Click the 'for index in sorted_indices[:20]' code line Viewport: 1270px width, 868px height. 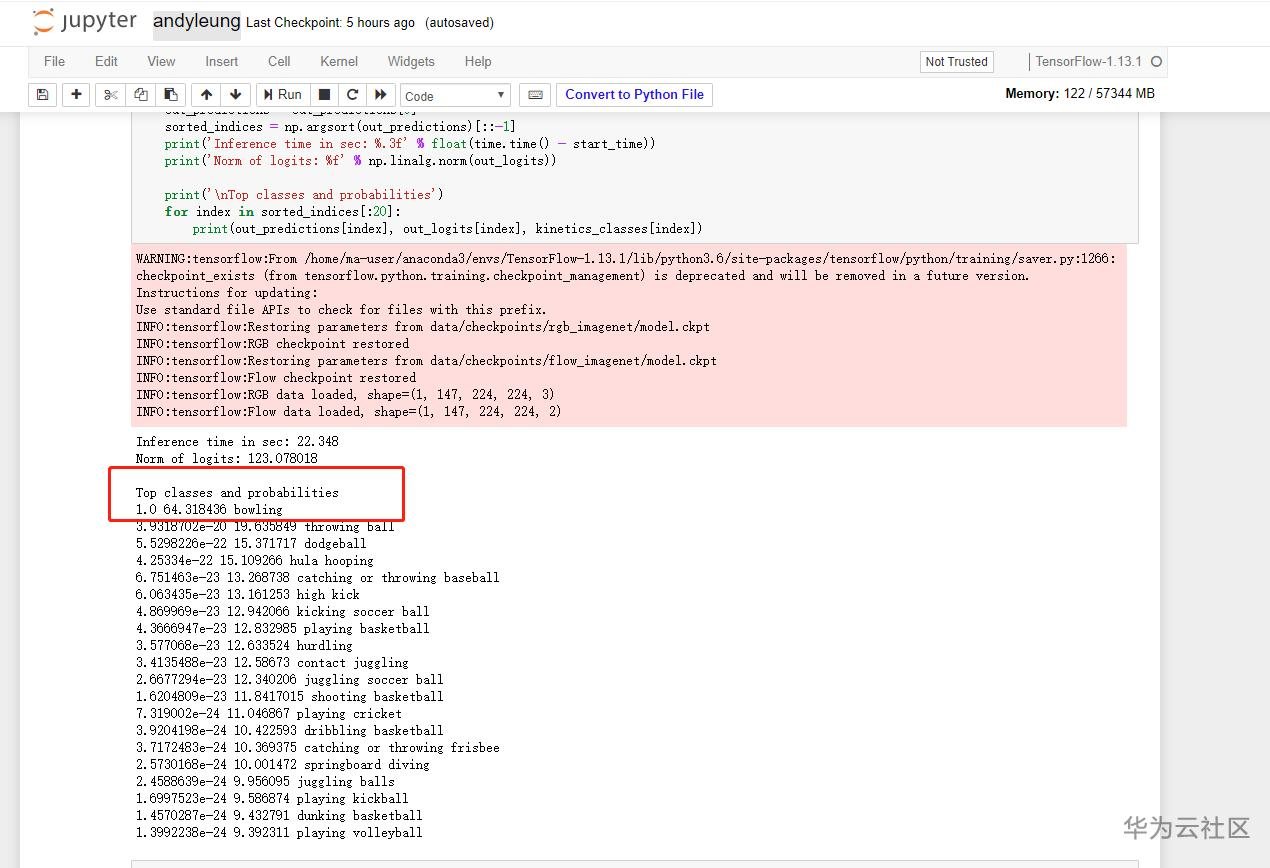283,212
